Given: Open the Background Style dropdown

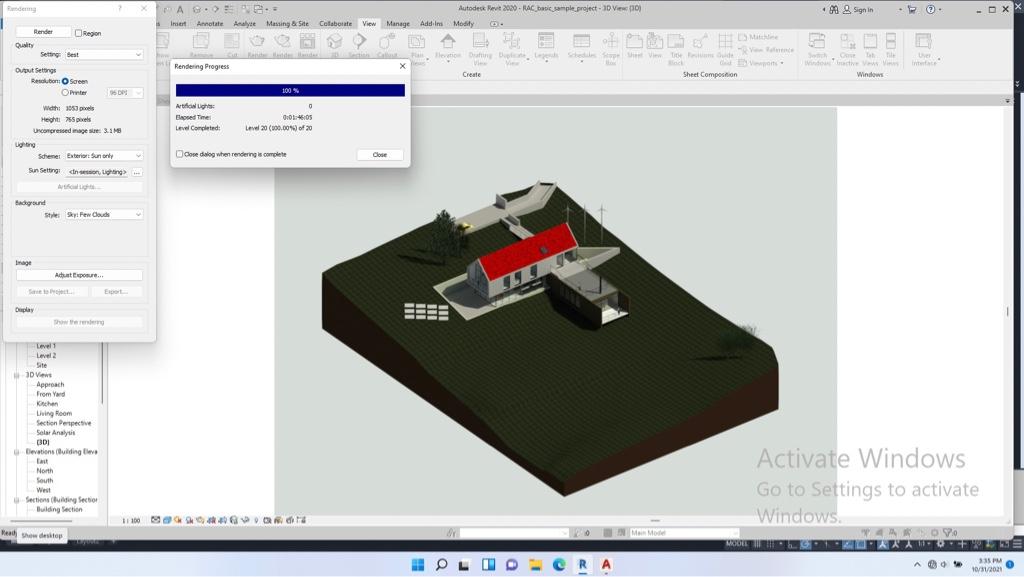Looking at the screenshot, I should (104, 215).
